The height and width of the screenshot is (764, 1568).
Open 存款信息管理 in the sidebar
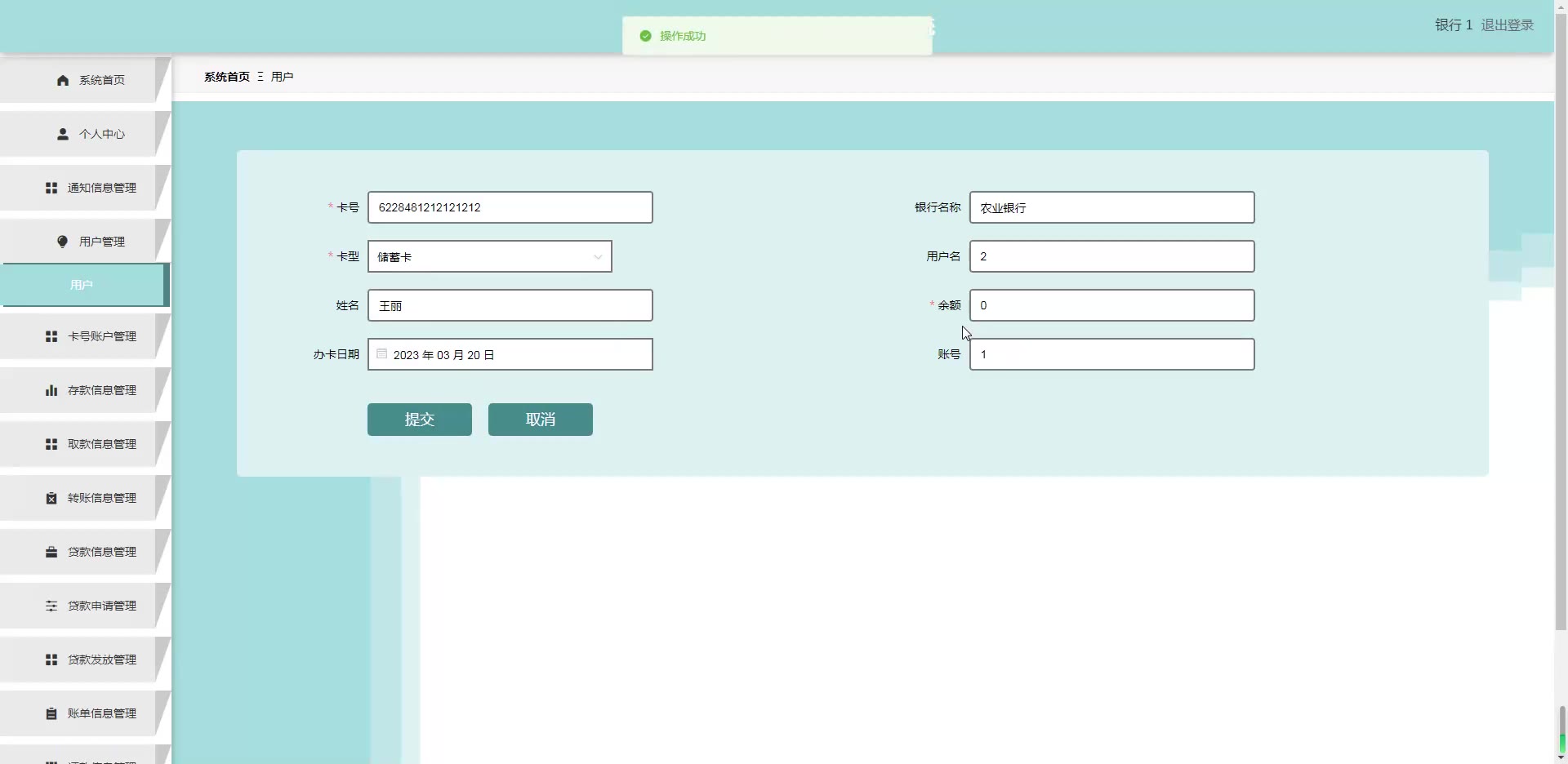pos(85,390)
